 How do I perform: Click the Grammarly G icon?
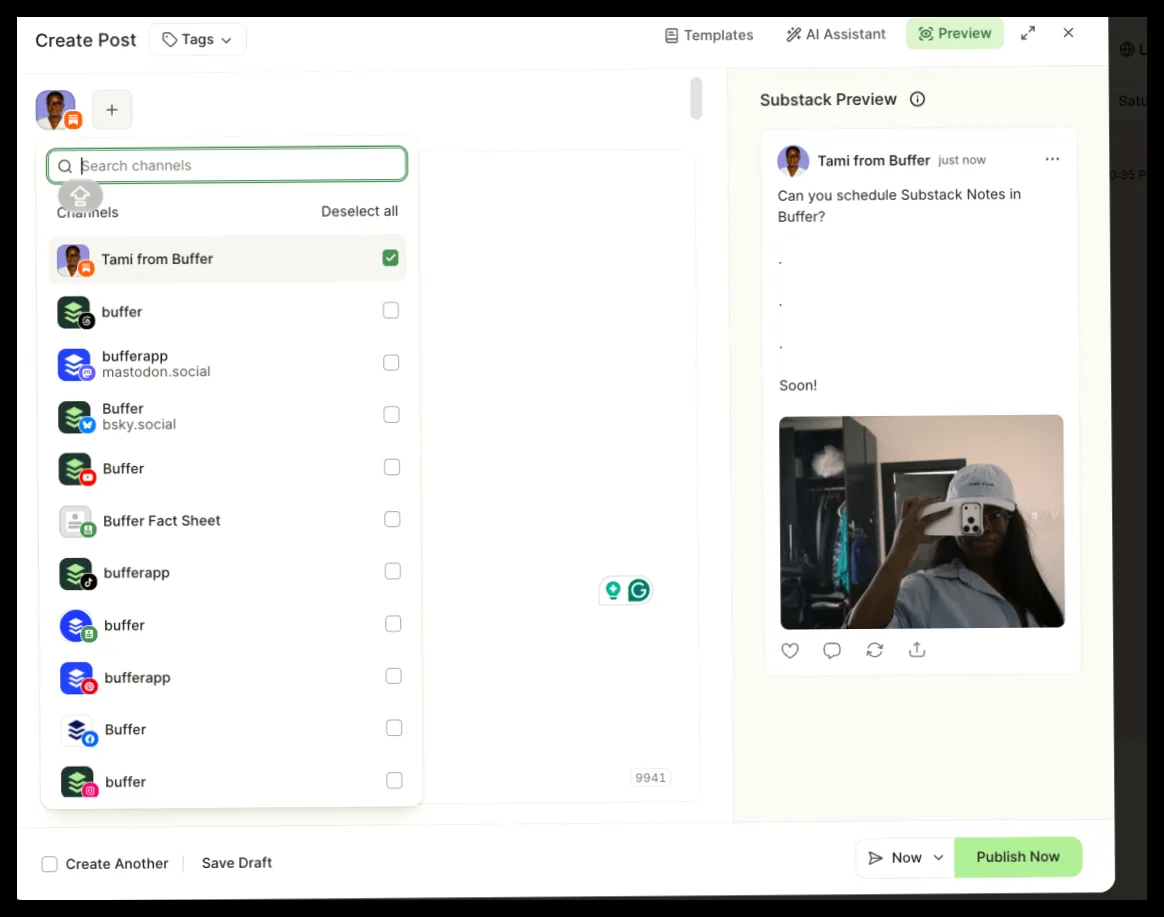(x=639, y=590)
